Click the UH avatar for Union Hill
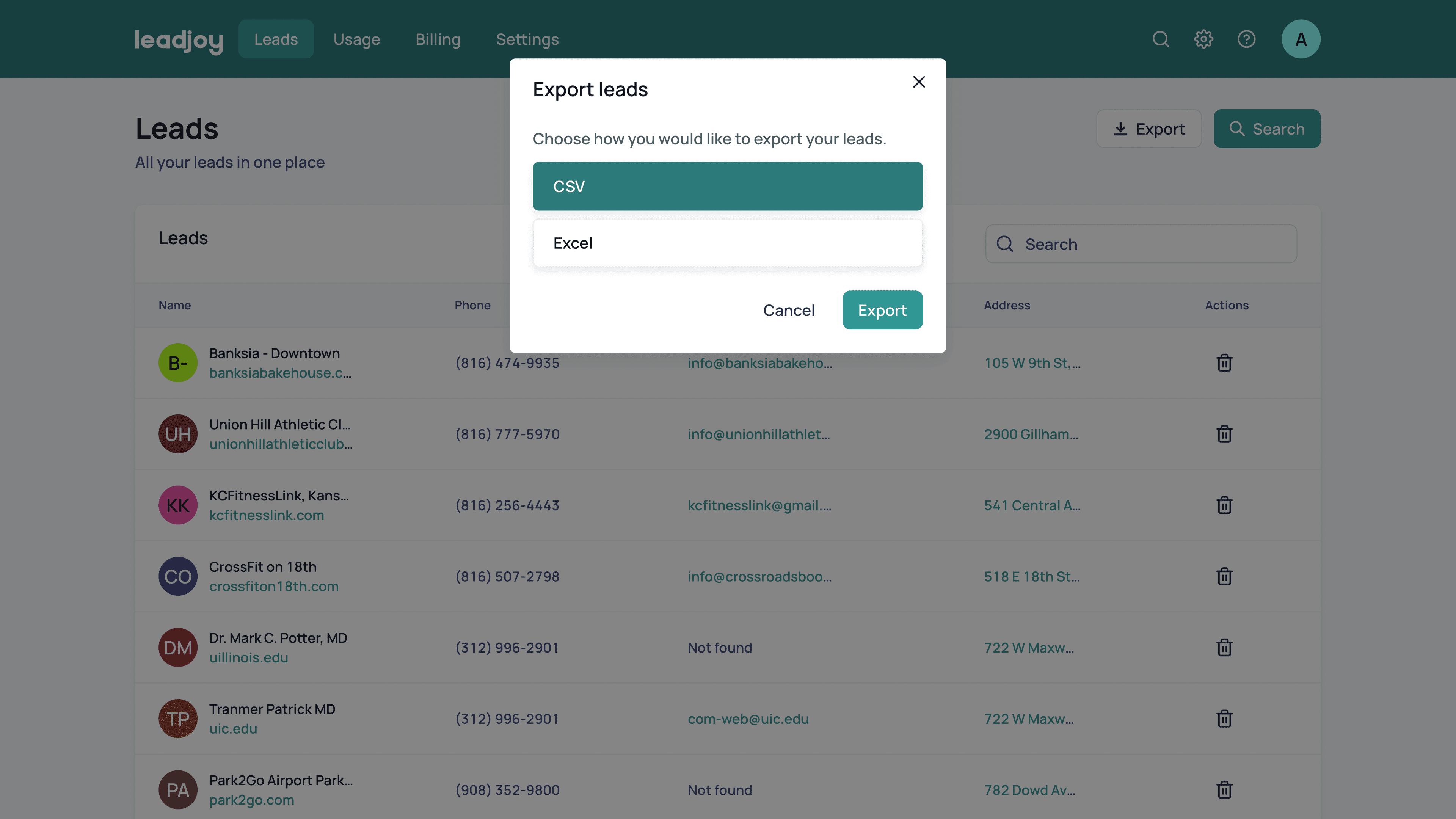 [177, 434]
